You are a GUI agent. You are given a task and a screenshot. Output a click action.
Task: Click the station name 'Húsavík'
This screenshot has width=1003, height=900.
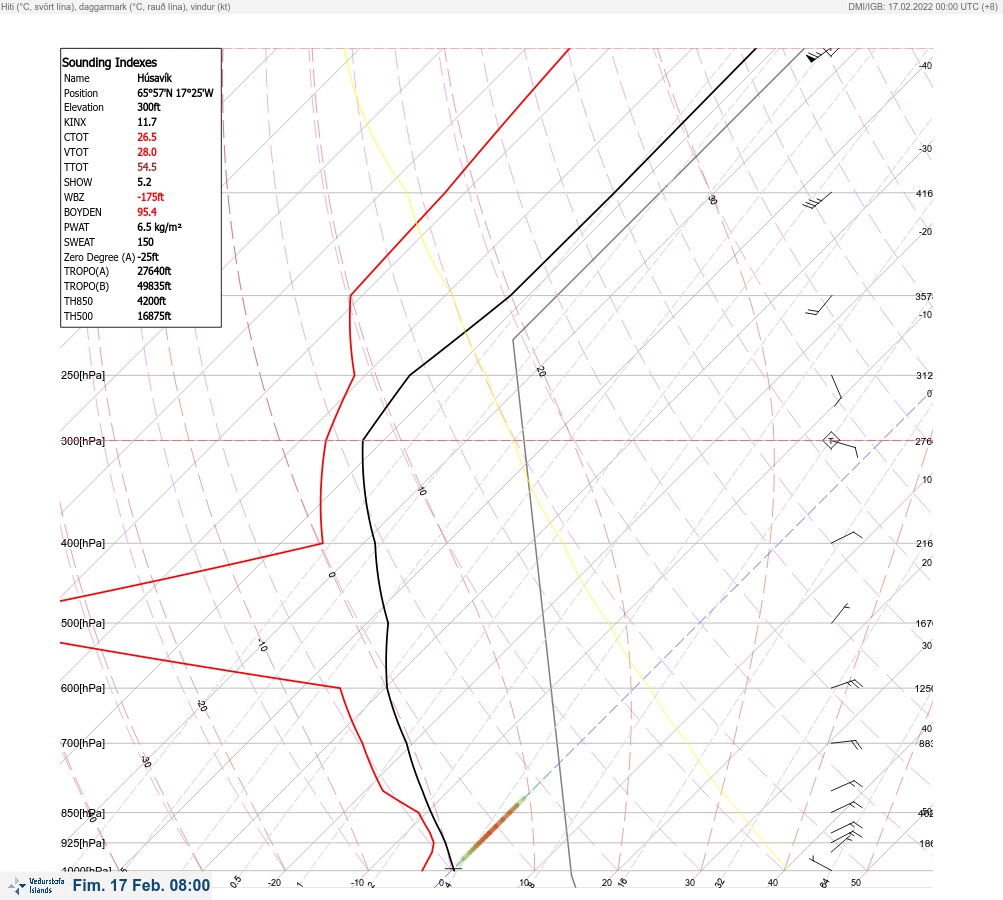pyautogui.click(x=154, y=78)
